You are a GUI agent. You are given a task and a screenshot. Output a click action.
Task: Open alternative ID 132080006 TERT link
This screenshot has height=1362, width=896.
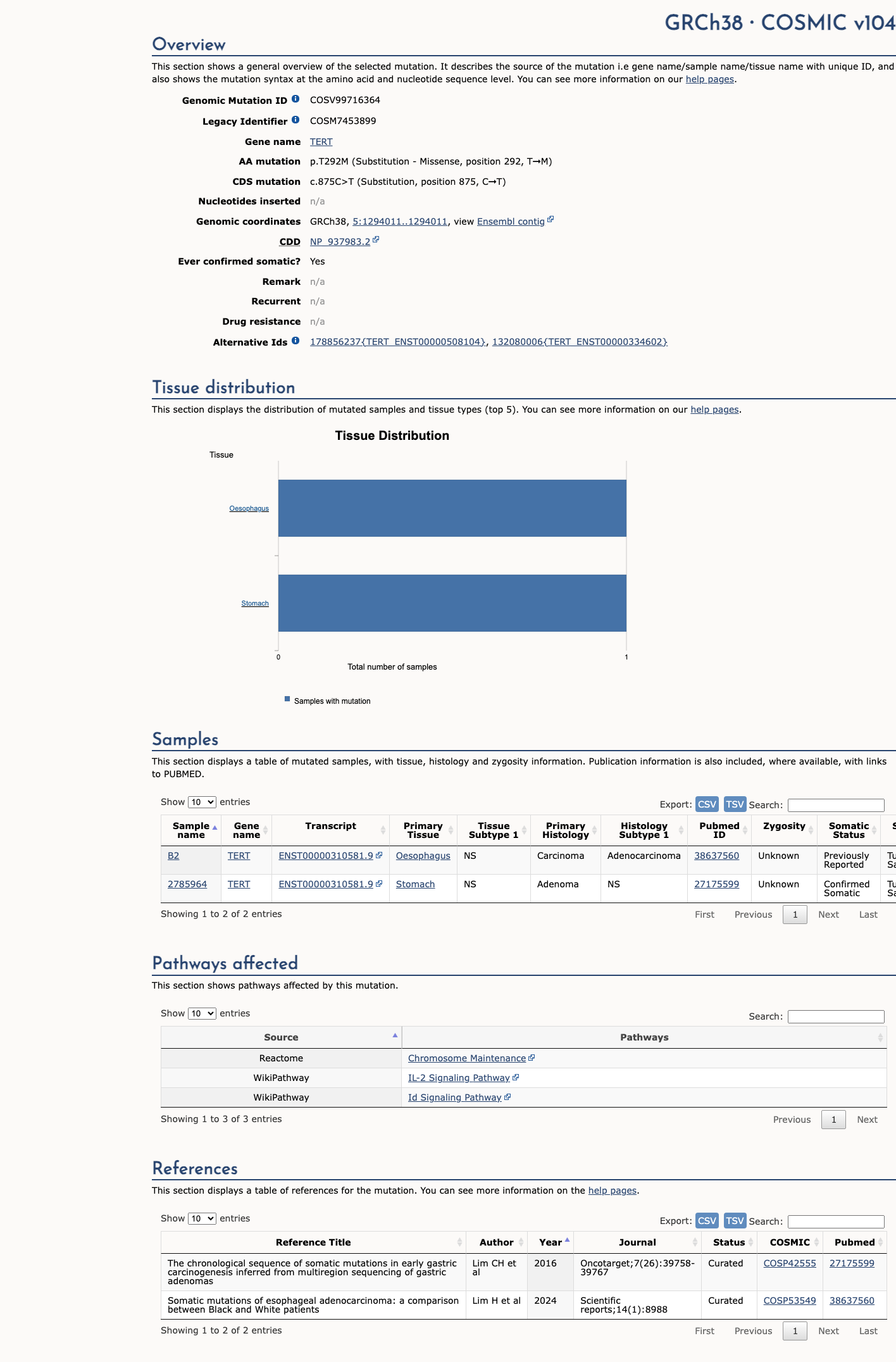tap(580, 342)
